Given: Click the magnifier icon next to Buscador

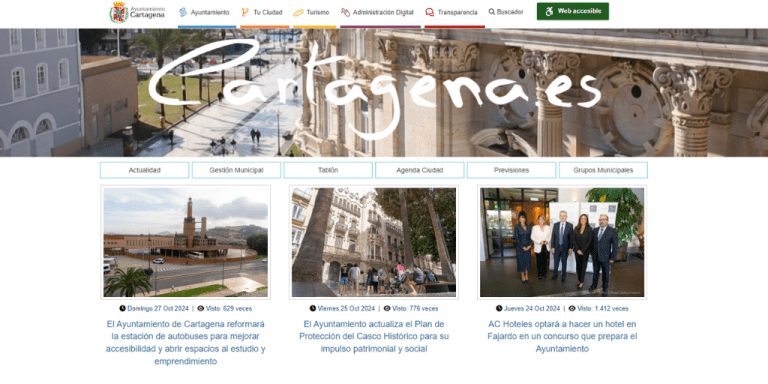Looking at the screenshot, I should 492,12.
